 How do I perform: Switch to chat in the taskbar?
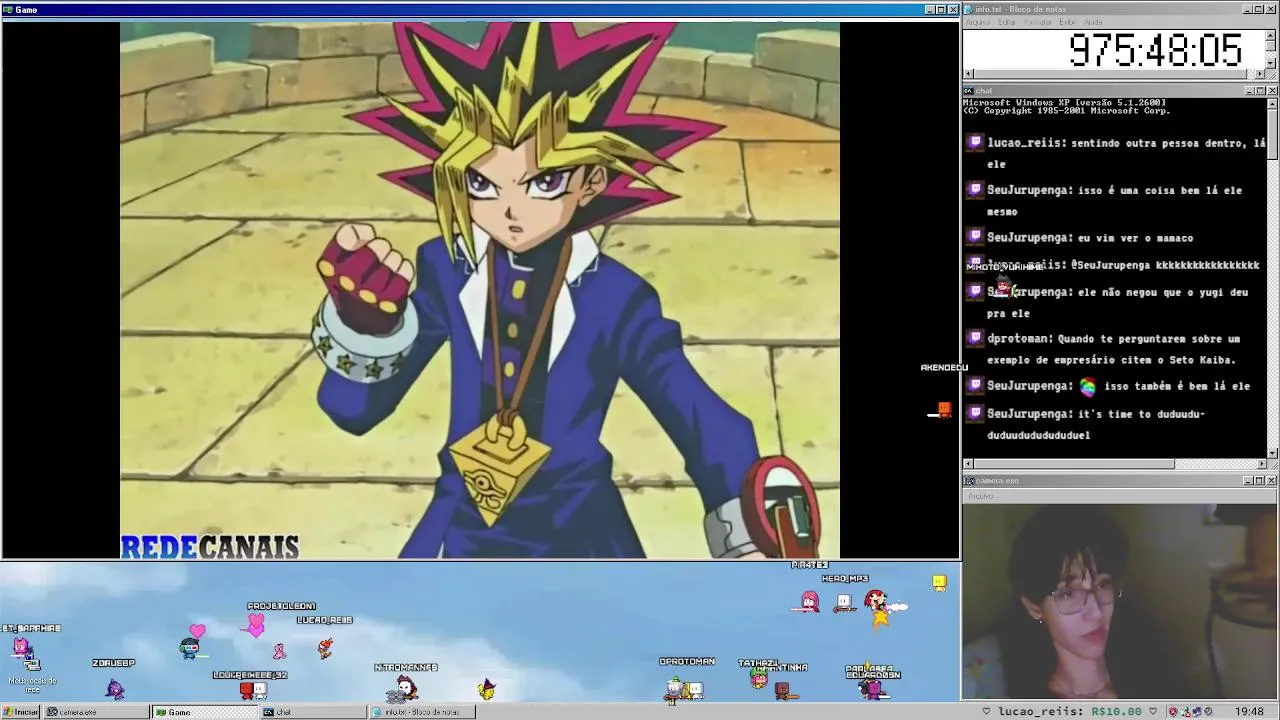pyautogui.click(x=313, y=712)
